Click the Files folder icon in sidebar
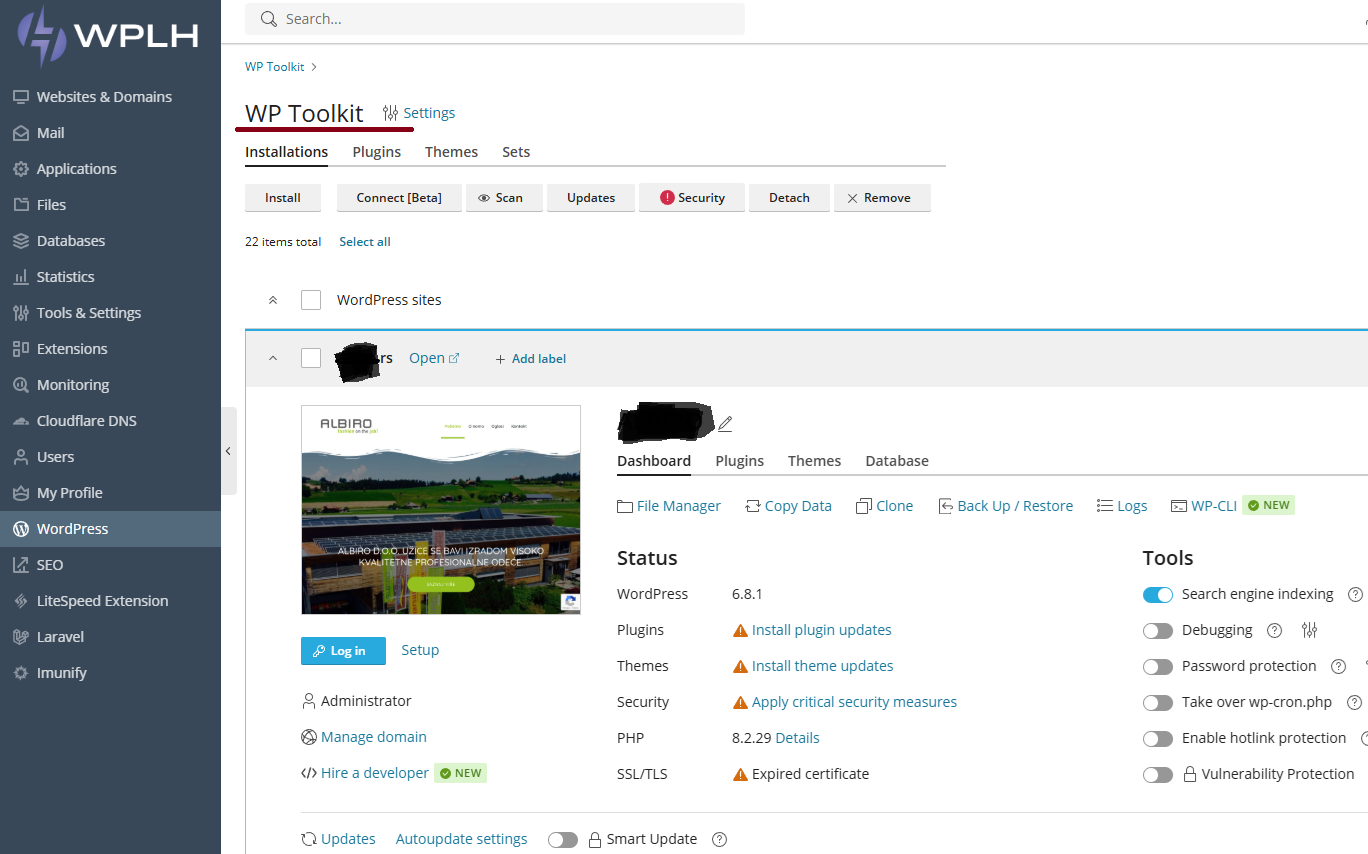 20,205
